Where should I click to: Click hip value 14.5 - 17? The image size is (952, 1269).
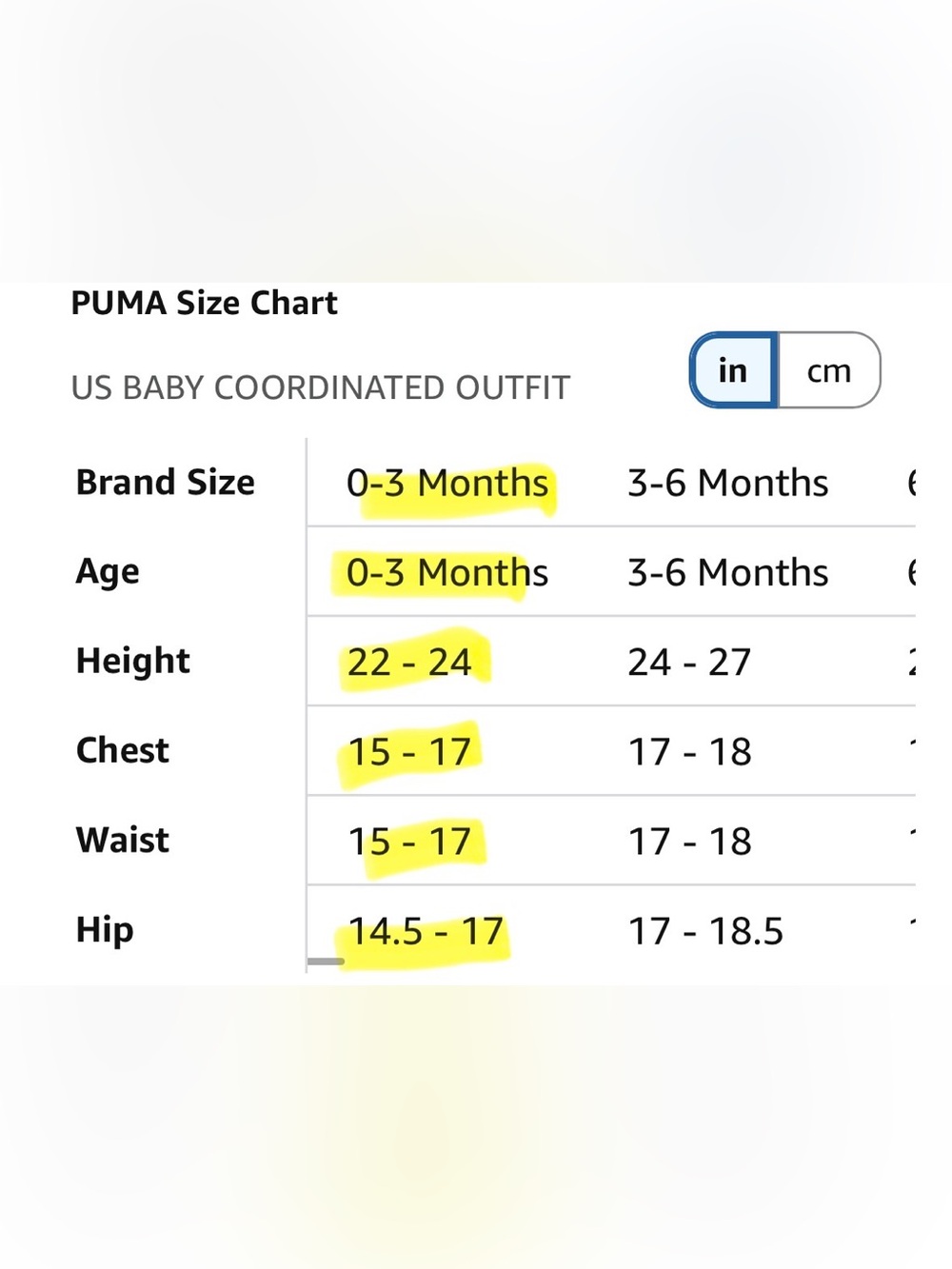coord(426,931)
